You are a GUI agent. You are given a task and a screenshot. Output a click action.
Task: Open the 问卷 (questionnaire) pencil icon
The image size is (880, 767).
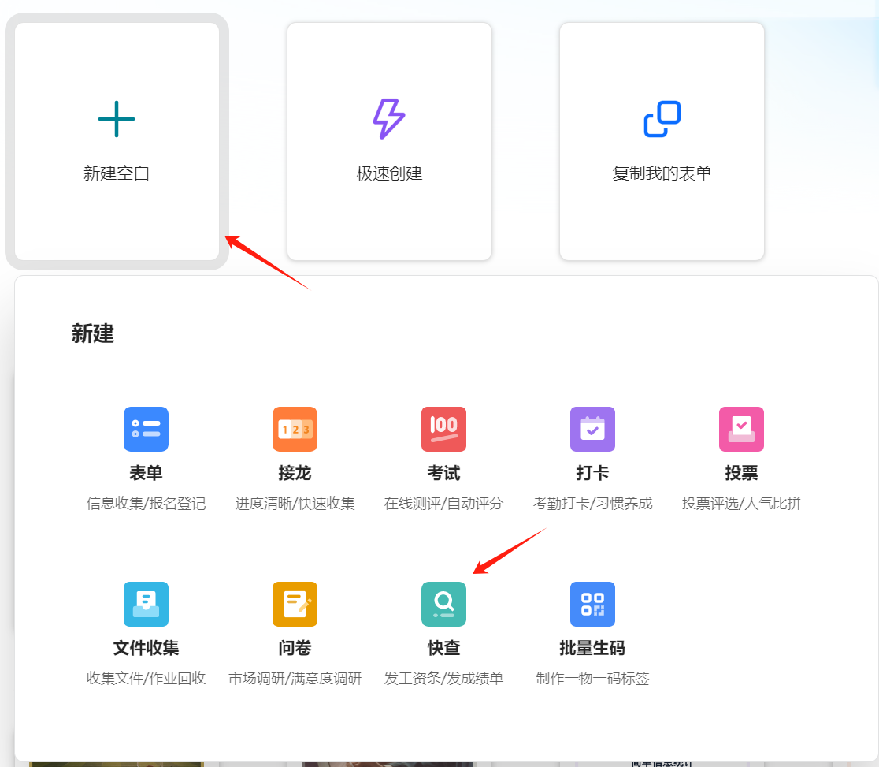pos(294,604)
